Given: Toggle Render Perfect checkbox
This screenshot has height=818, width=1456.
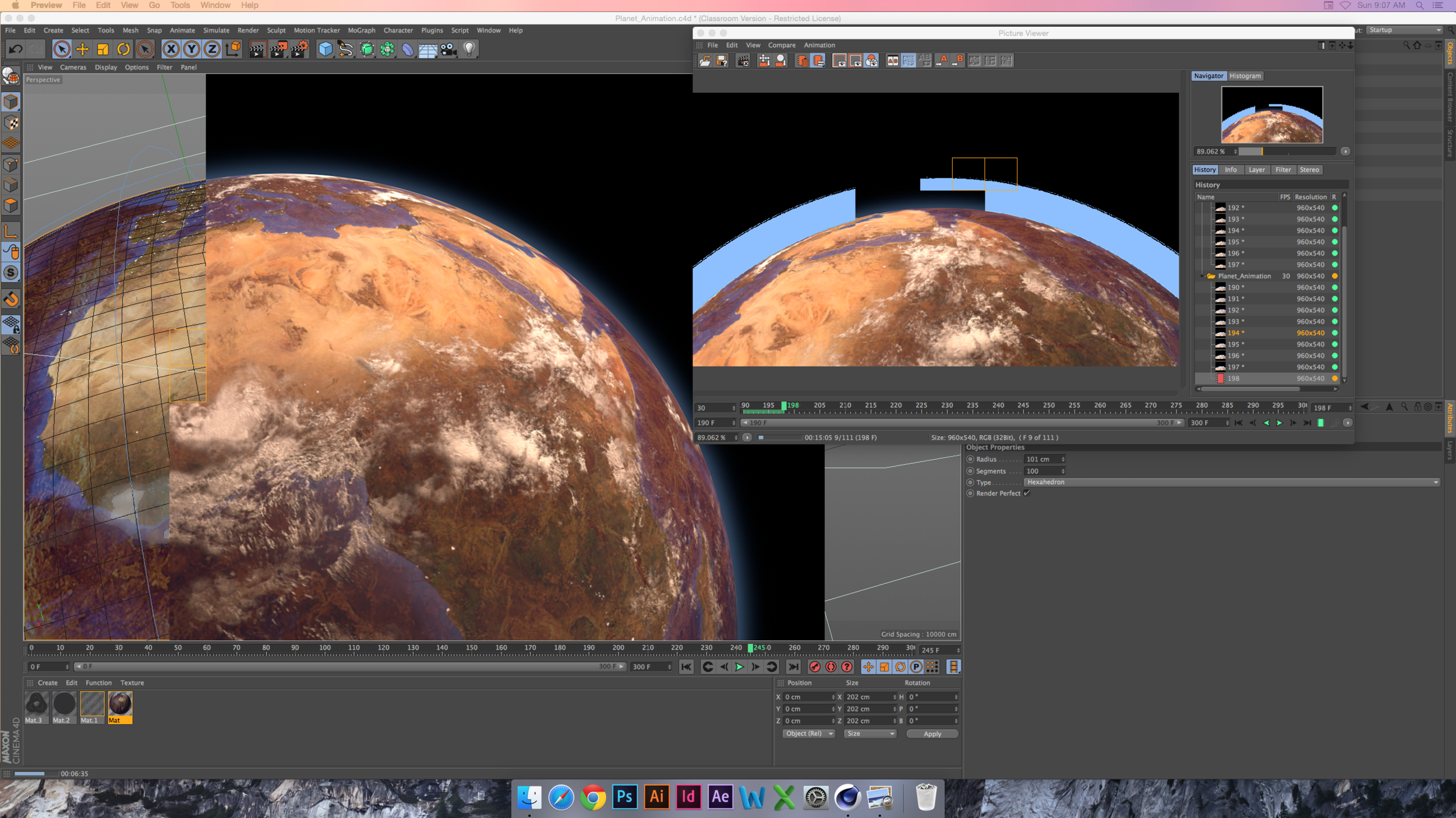Looking at the screenshot, I should tap(1027, 493).
